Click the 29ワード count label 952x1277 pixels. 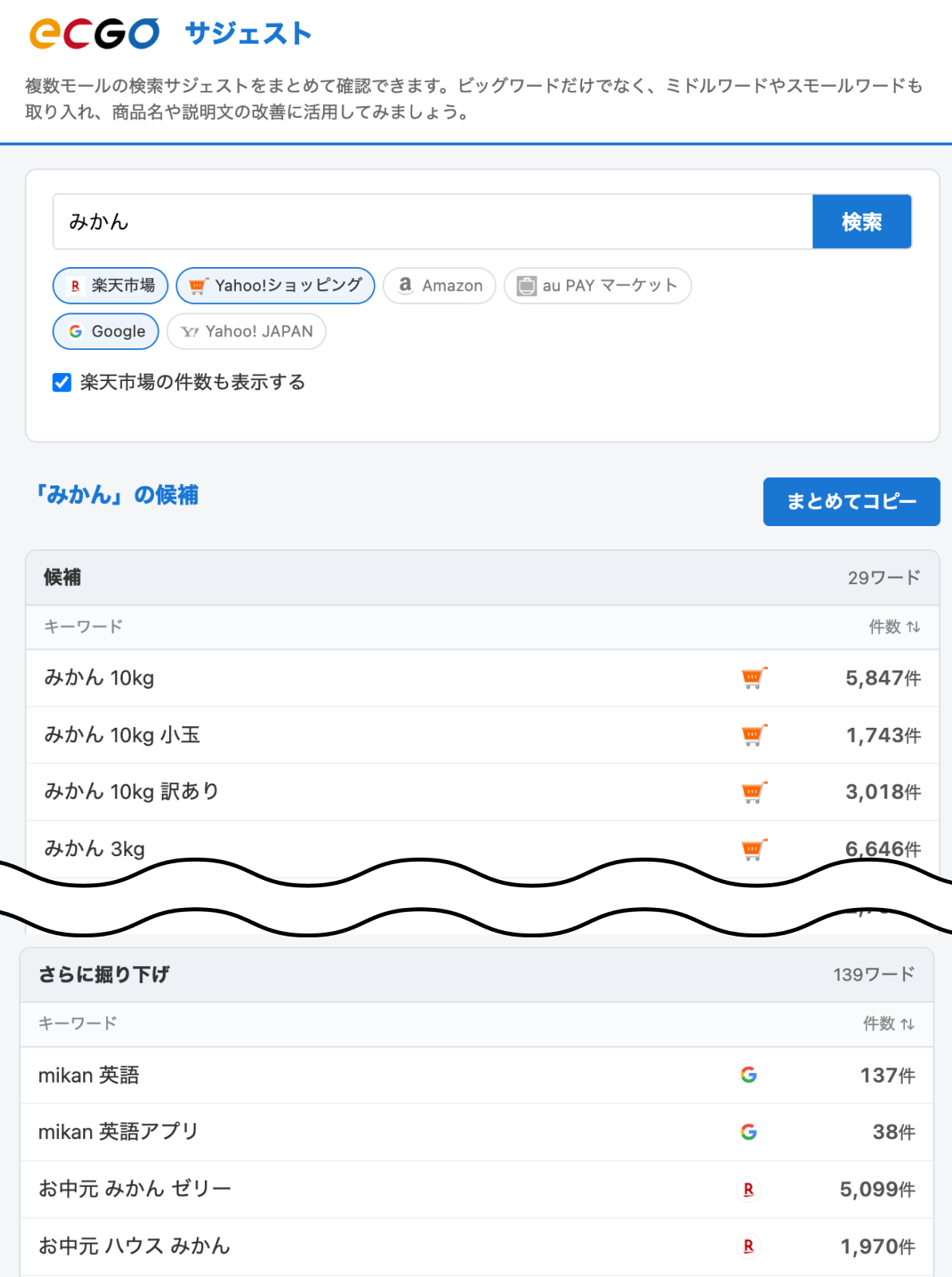pyautogui.click(x=884, y=578)
